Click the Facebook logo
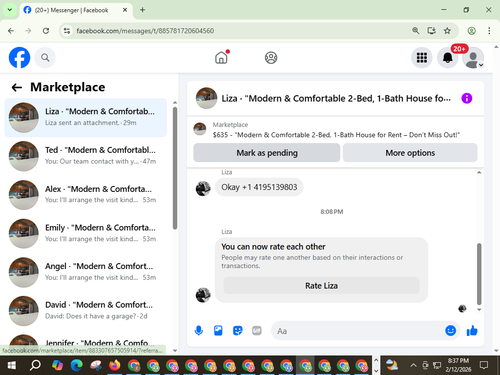Screen dimensions: 500x375 point(19,58)
